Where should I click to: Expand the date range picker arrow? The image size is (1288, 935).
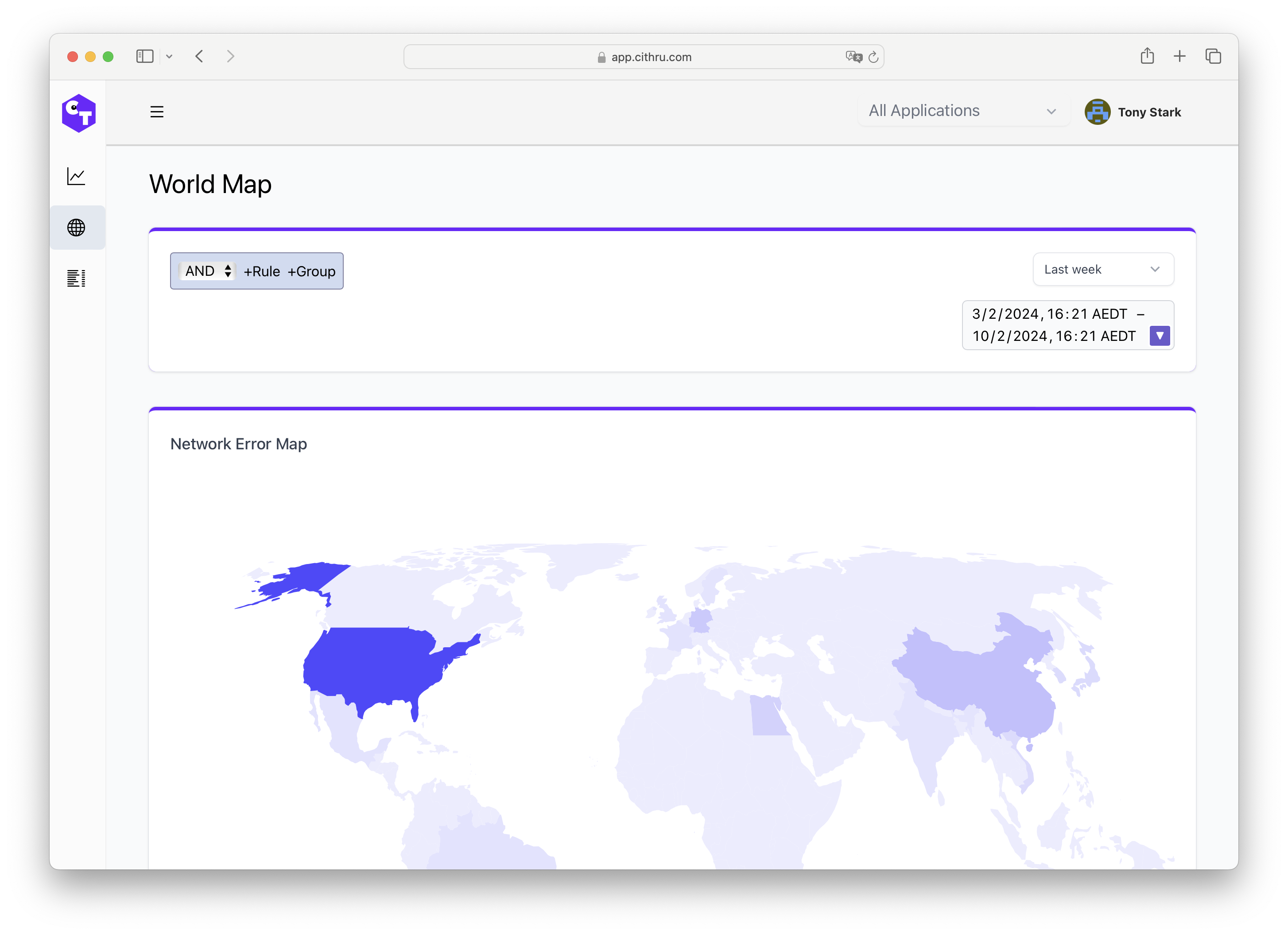[1160, 336]
